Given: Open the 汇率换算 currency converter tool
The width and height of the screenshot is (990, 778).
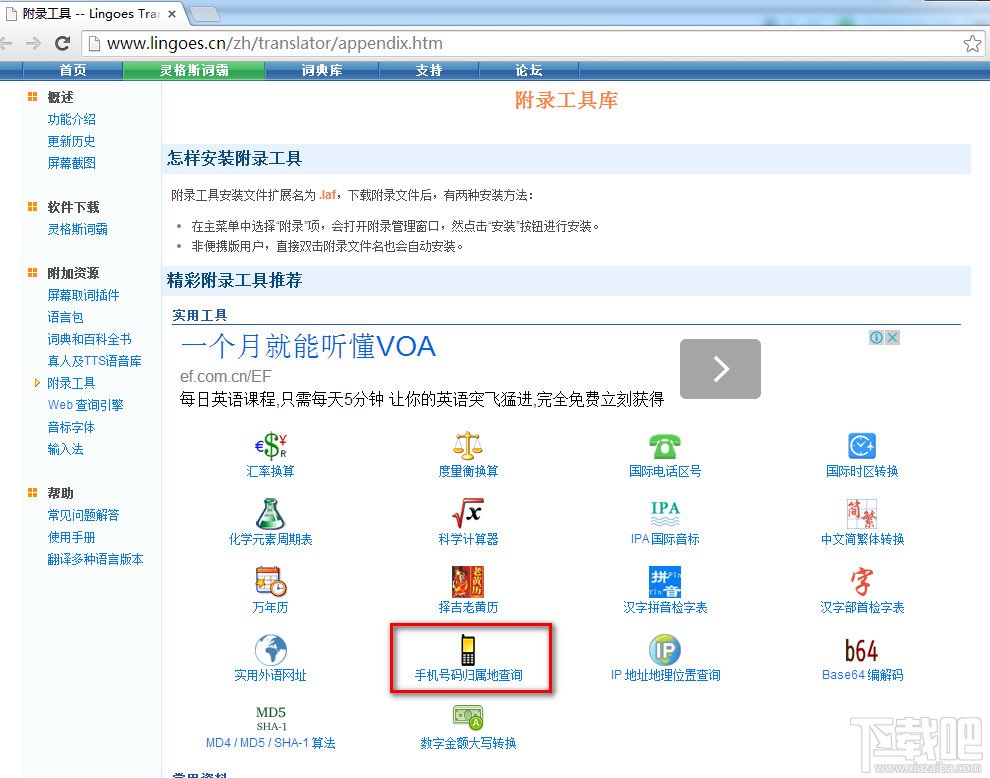Looking at the screenshot, I should pyautogui.click(x=270, y=455).
